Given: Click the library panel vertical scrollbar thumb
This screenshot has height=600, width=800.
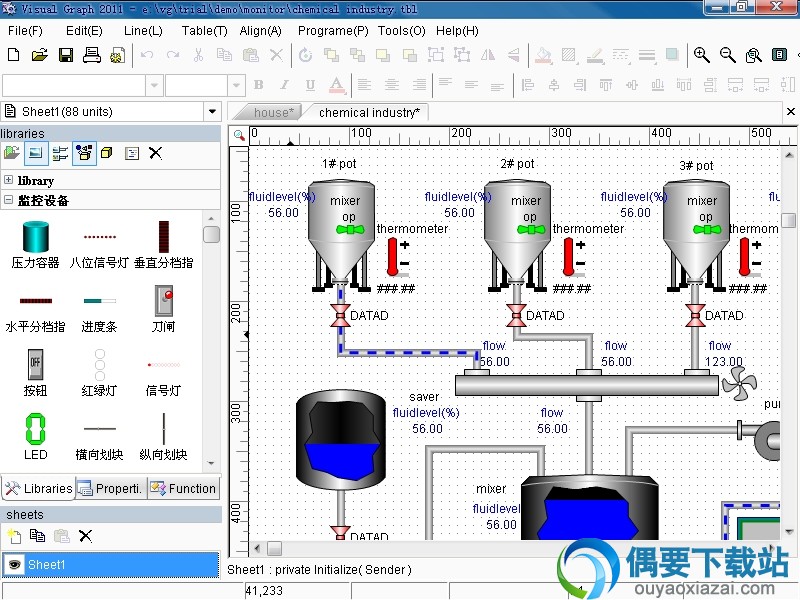Looking at the screenshot, I should coord(211,234).
